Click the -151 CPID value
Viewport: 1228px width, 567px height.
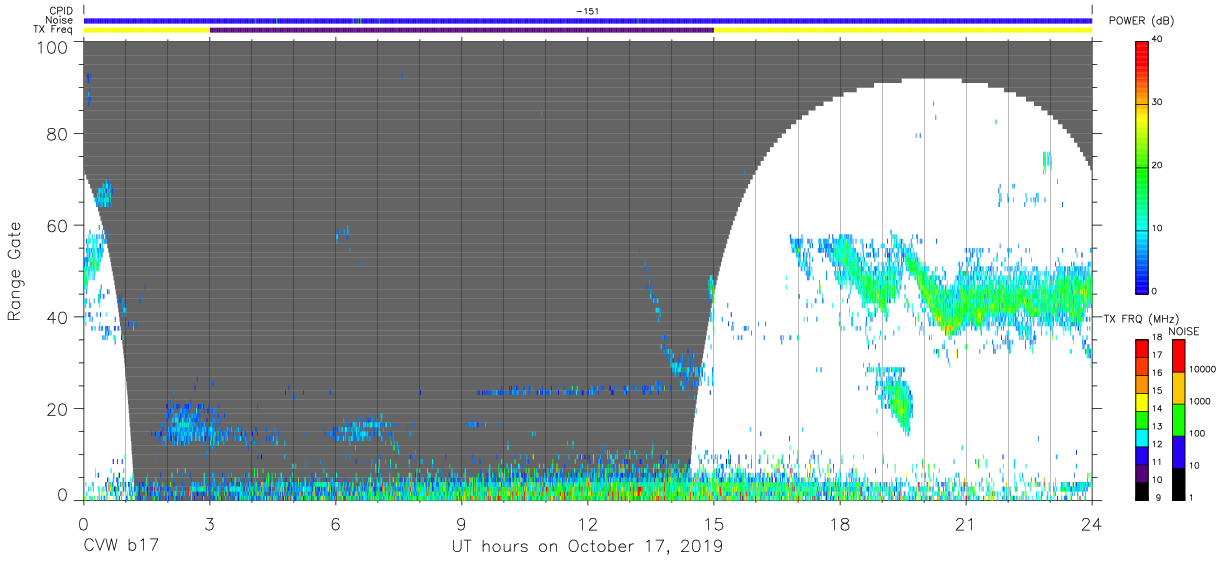point(587,10)
